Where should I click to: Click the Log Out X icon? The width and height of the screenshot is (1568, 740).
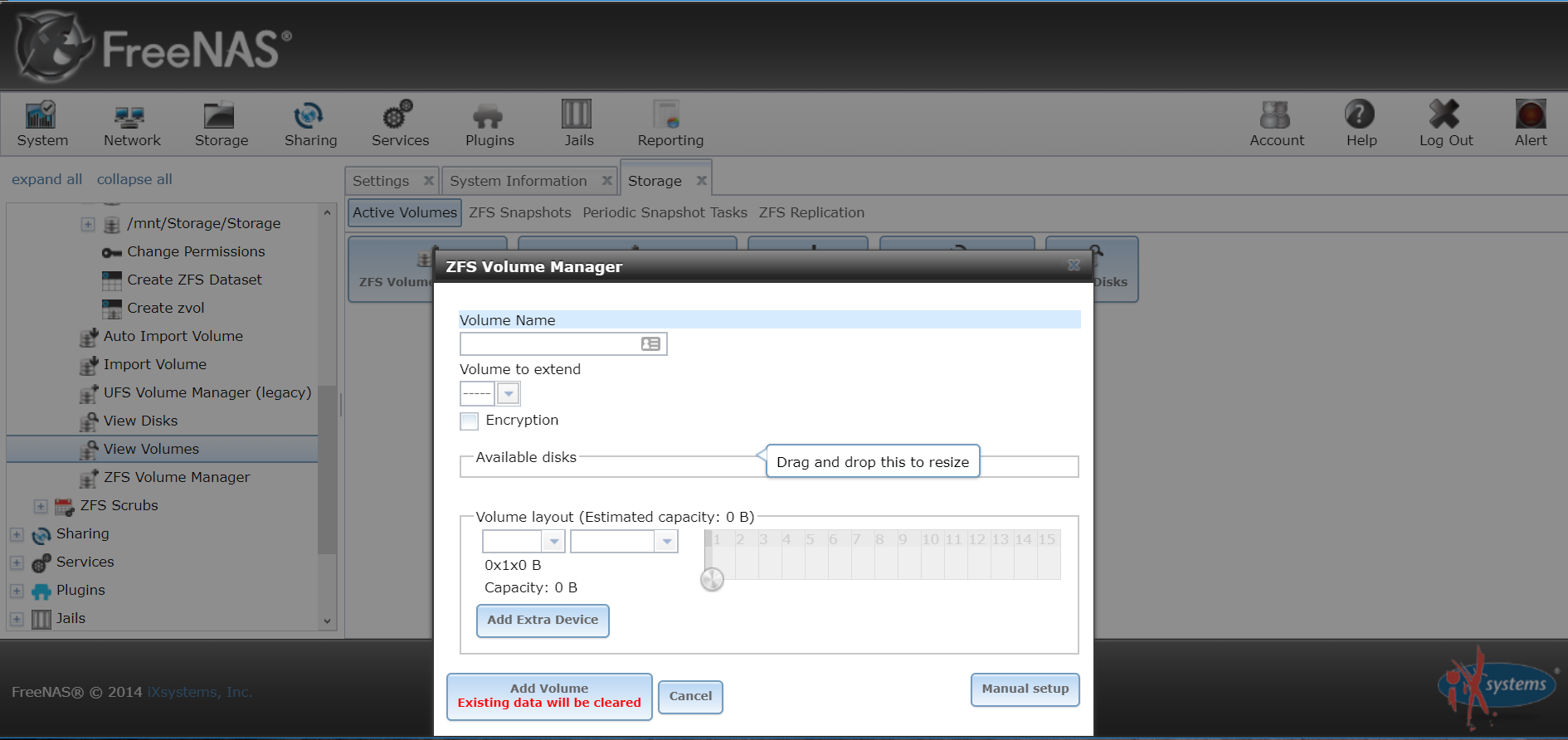point(1445,115)
